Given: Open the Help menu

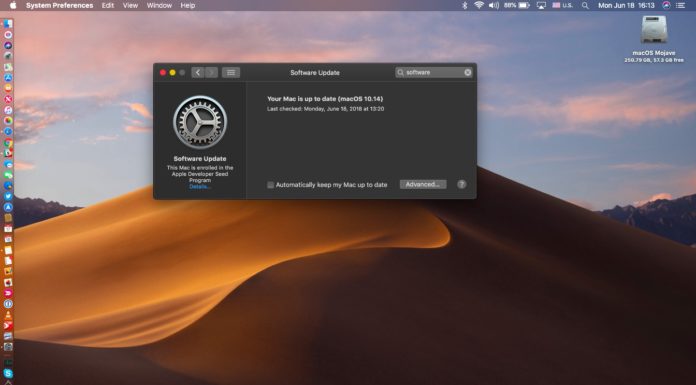Looking at the screenshot, I should coord(188,5).
